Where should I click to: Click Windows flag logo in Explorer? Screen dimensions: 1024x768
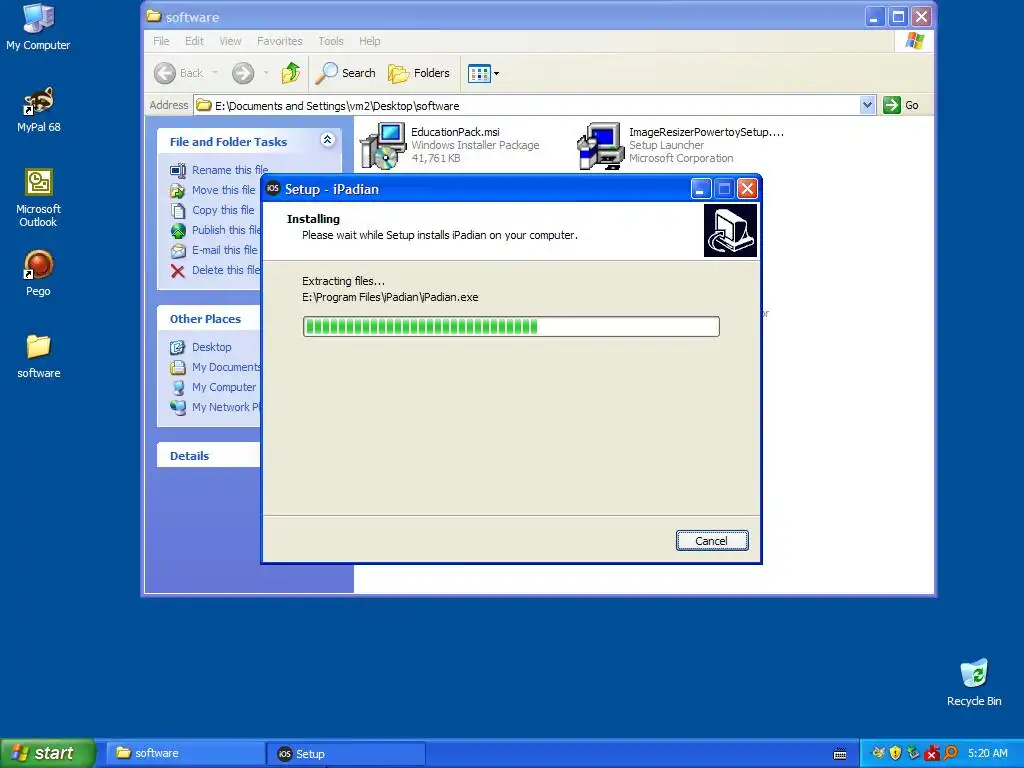pos(914,41)
